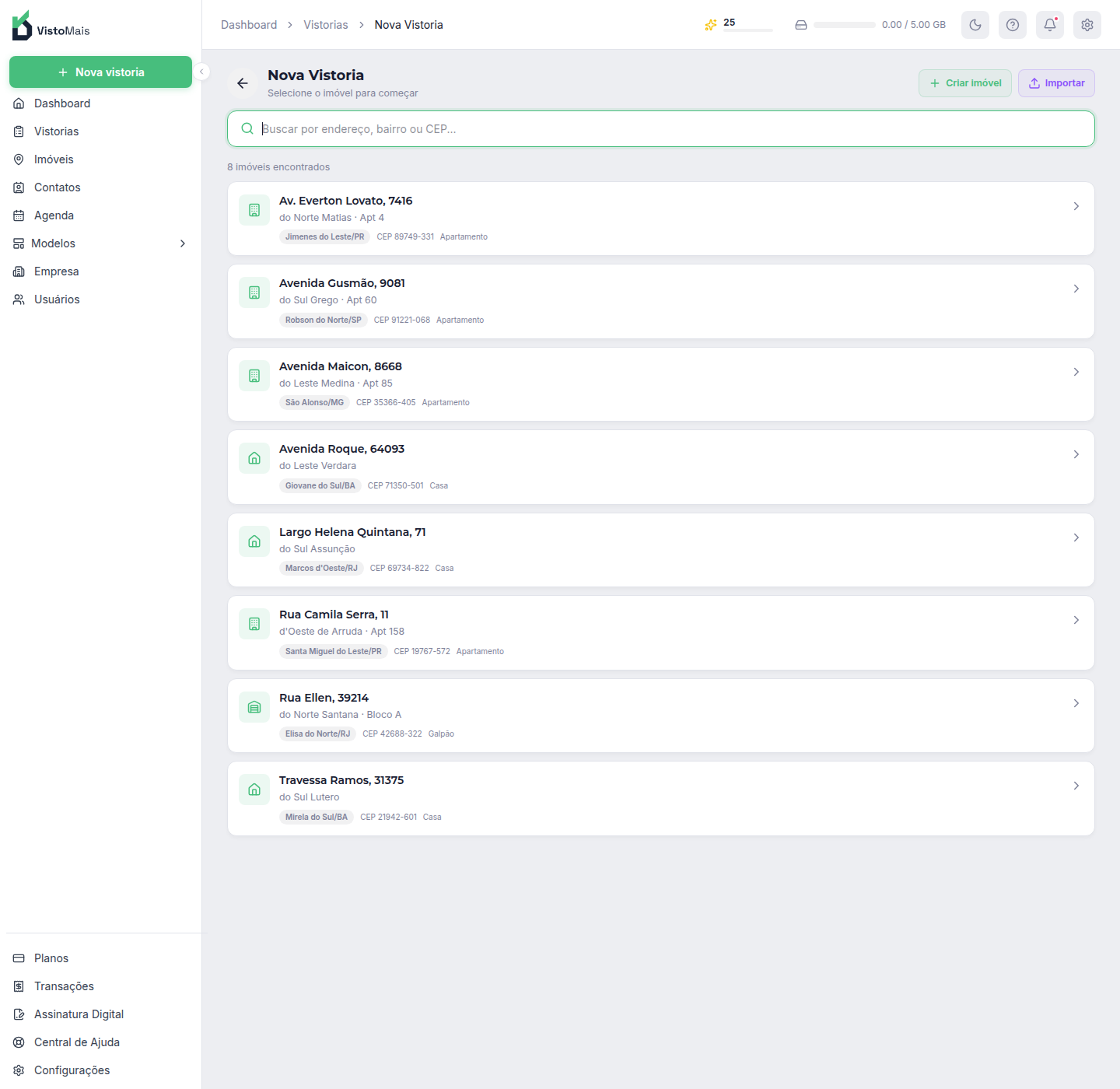
Task: Open the notifications bell
Action: [1050, 25]
